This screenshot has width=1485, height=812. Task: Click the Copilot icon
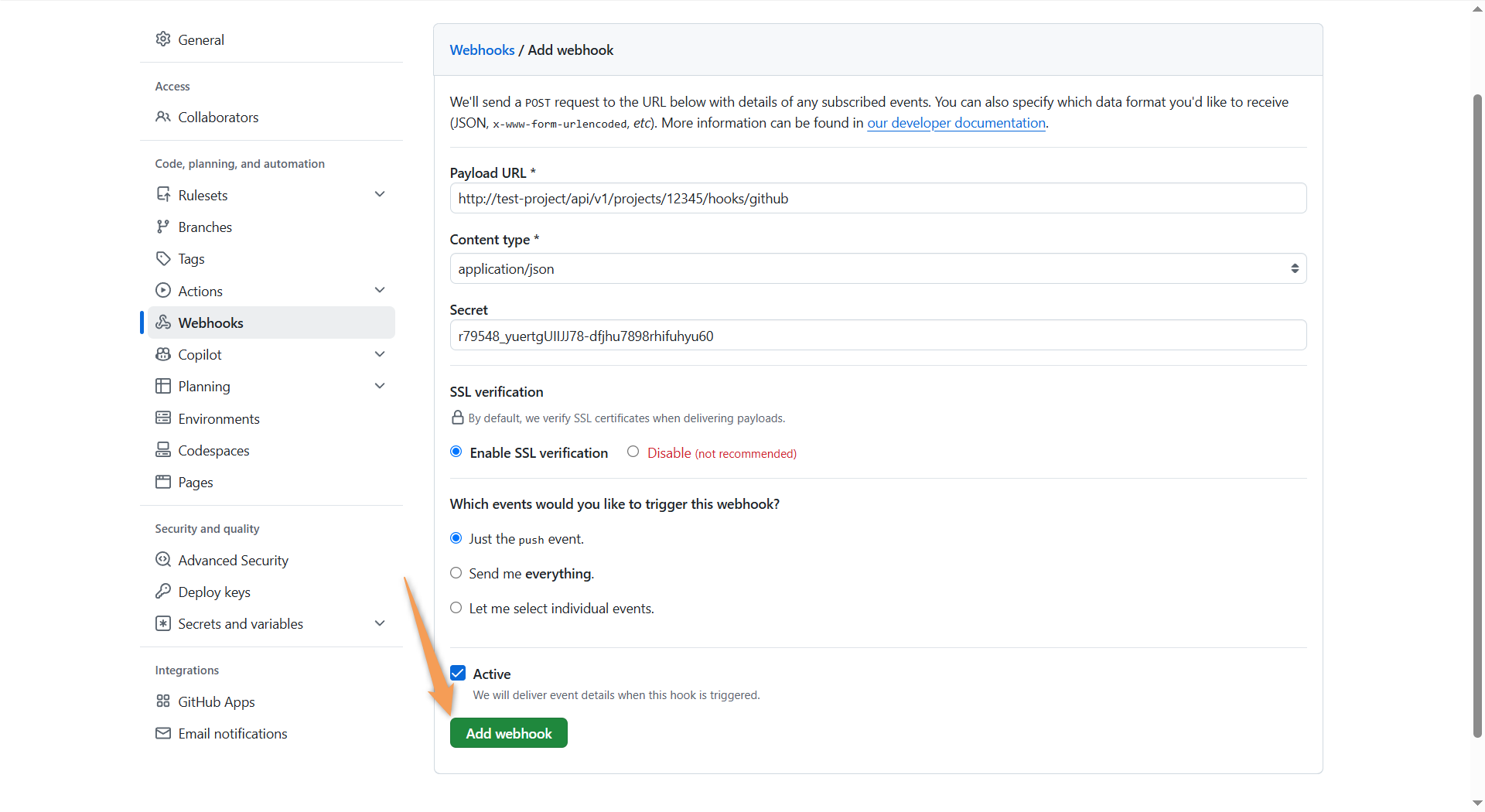click(162, 354)
